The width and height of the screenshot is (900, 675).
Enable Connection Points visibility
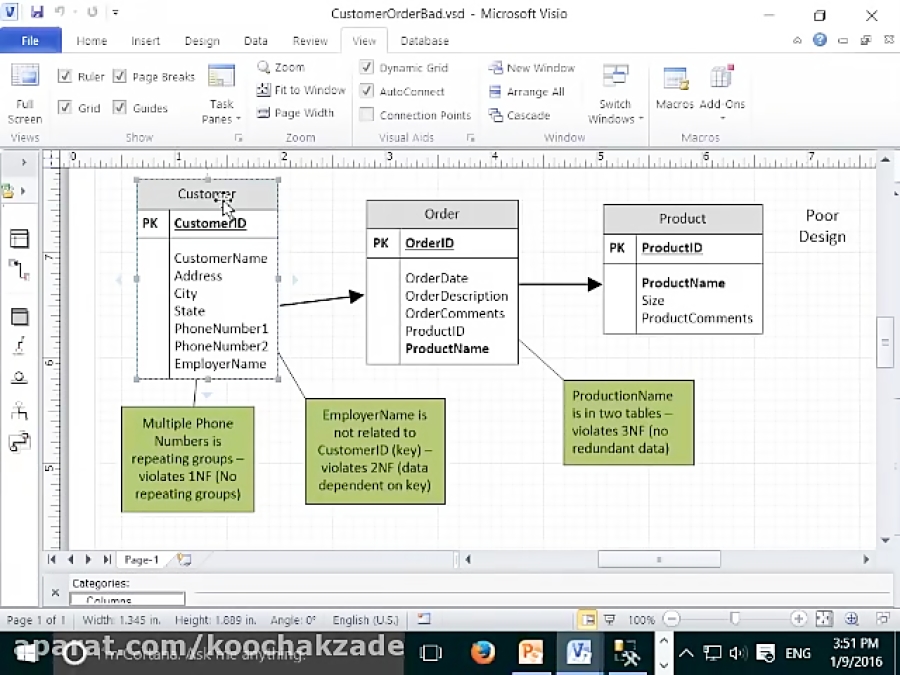pyautogui.click(x=367, y=114)
